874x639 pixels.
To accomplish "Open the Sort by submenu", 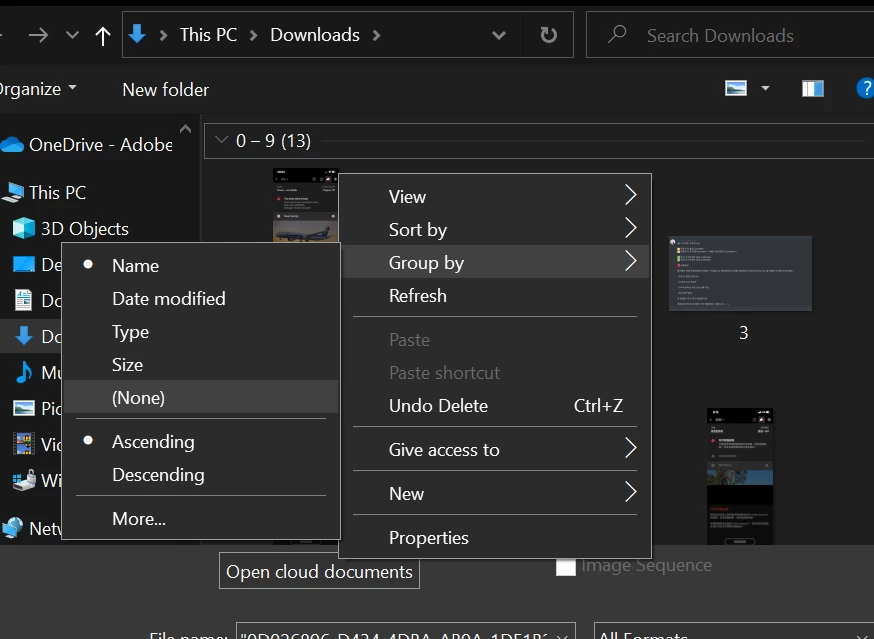I will [495, 229].
